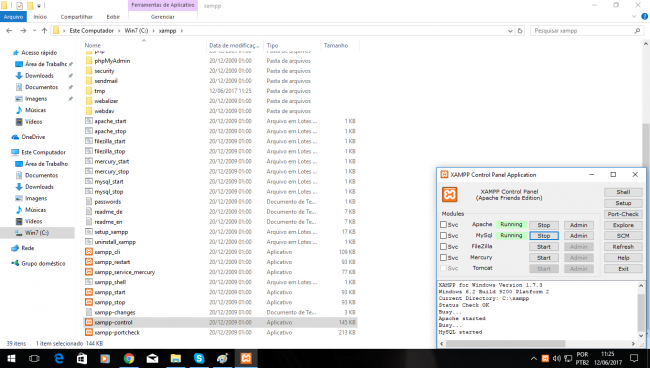Switch to the Compartilhar ribbon tab
The image size is (650, 368).
point(77,17)
